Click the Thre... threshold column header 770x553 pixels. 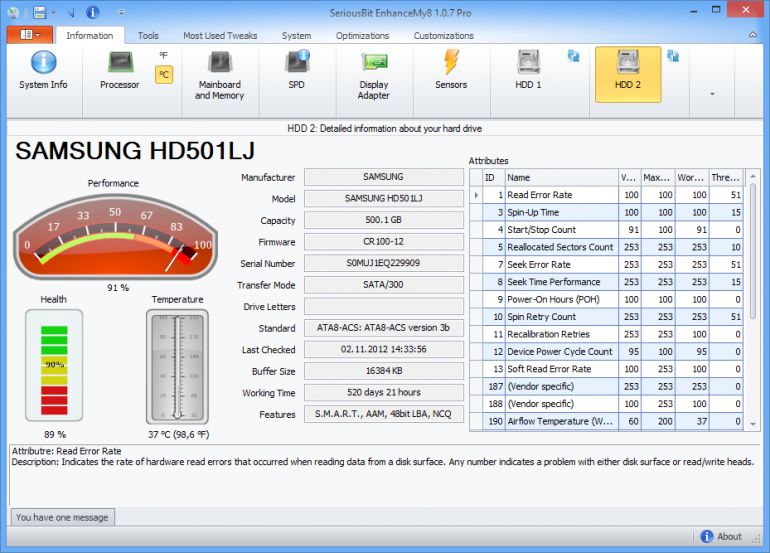[x=726, y=177]
